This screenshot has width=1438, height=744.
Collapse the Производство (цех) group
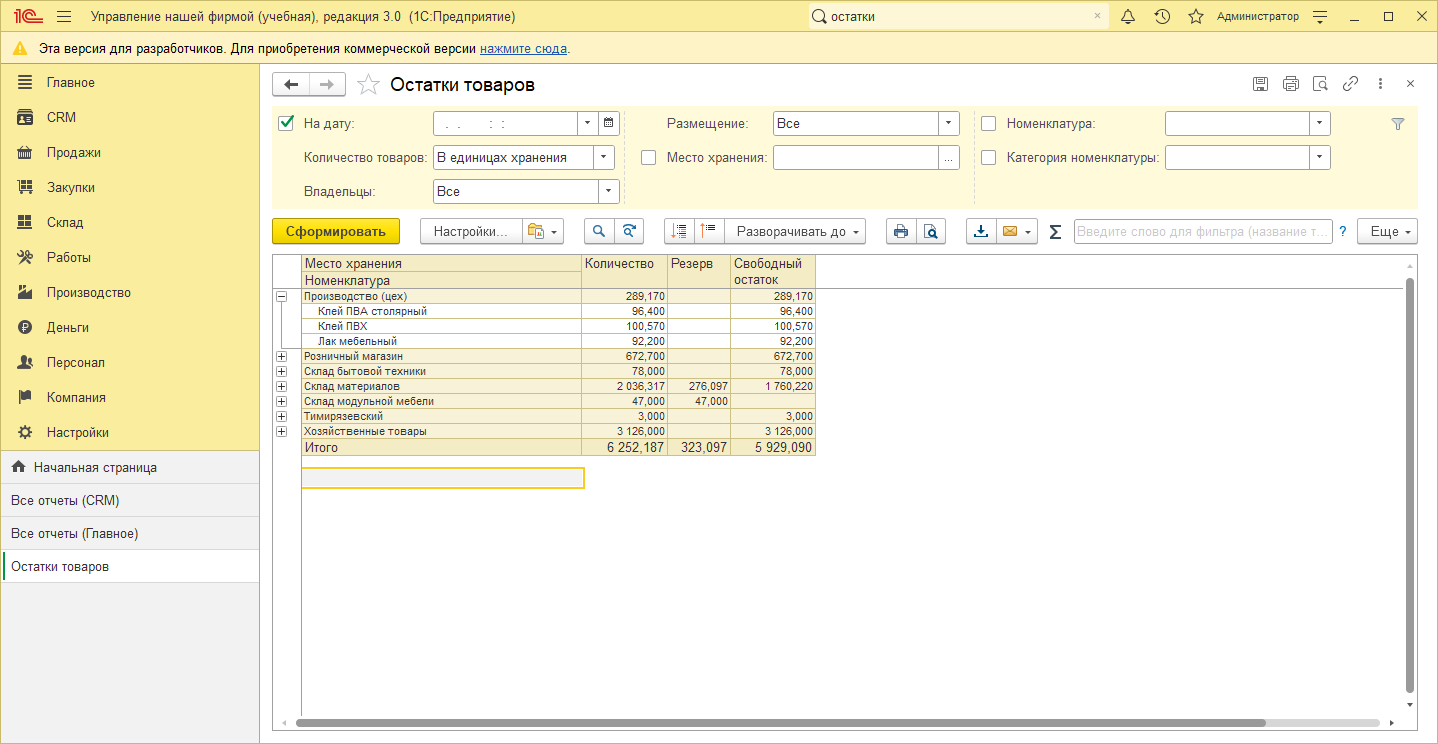point(281,296)
